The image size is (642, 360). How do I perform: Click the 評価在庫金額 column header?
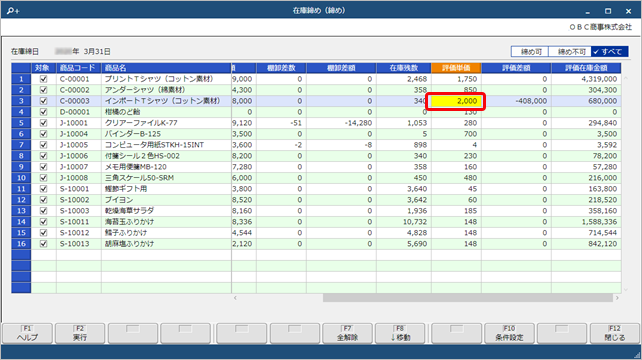[586, 68]
